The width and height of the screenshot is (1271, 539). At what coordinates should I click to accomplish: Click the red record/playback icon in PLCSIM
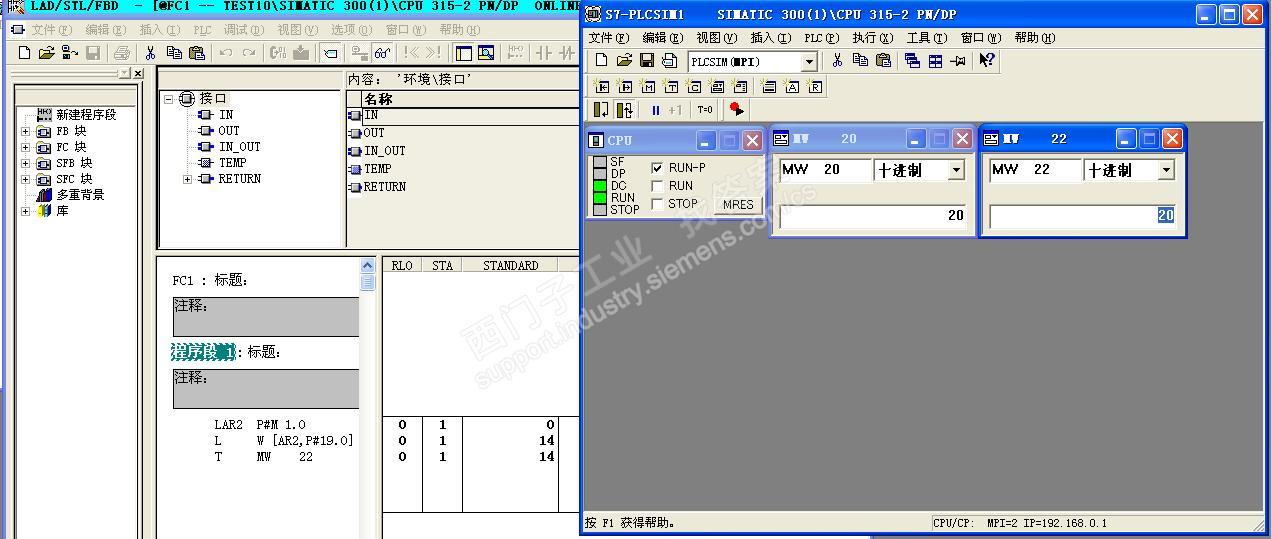[x=737, y=110]
